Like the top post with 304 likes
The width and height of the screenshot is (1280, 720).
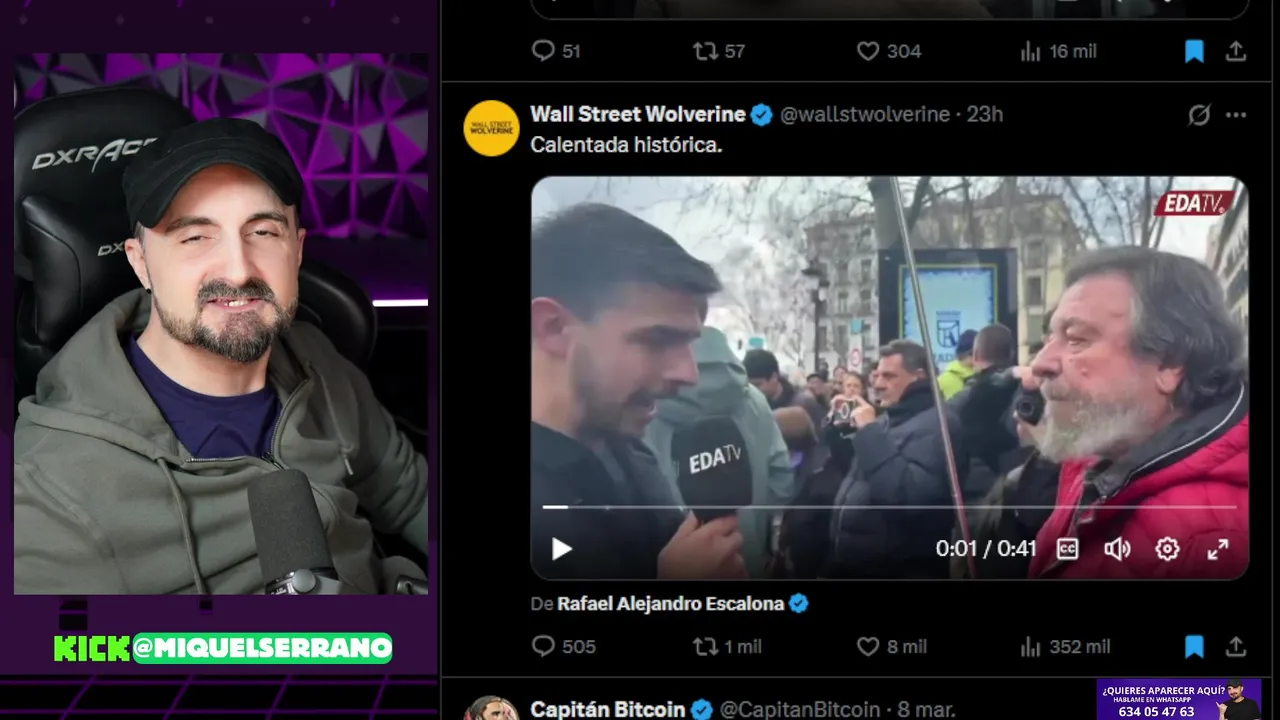pos(889,51)
